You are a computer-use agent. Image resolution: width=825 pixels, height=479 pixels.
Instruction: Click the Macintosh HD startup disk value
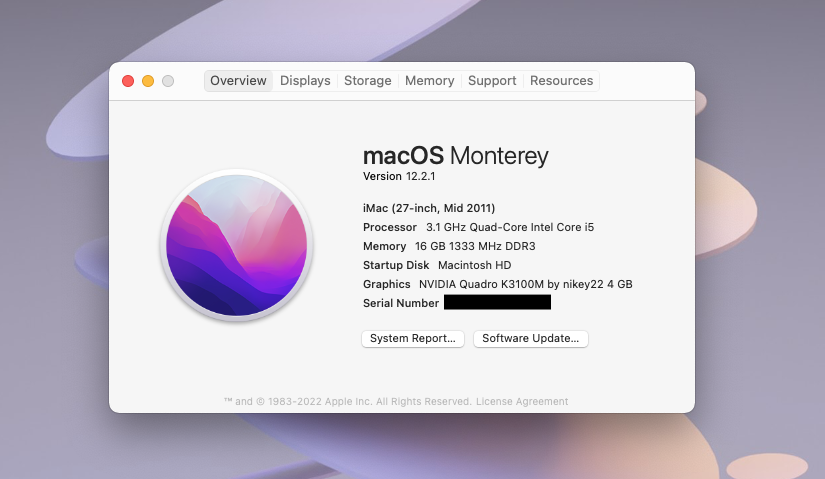pyautogui.click(x=475, y=265)
